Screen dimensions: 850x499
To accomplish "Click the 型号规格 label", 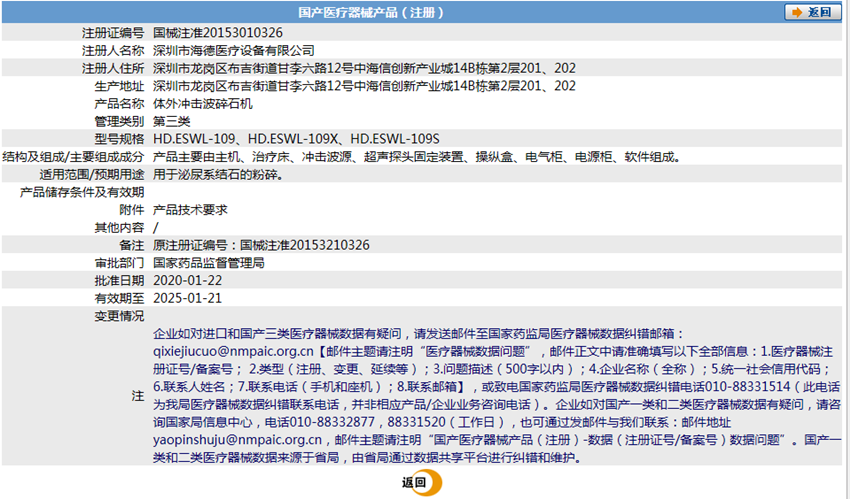I will point(119,139).
